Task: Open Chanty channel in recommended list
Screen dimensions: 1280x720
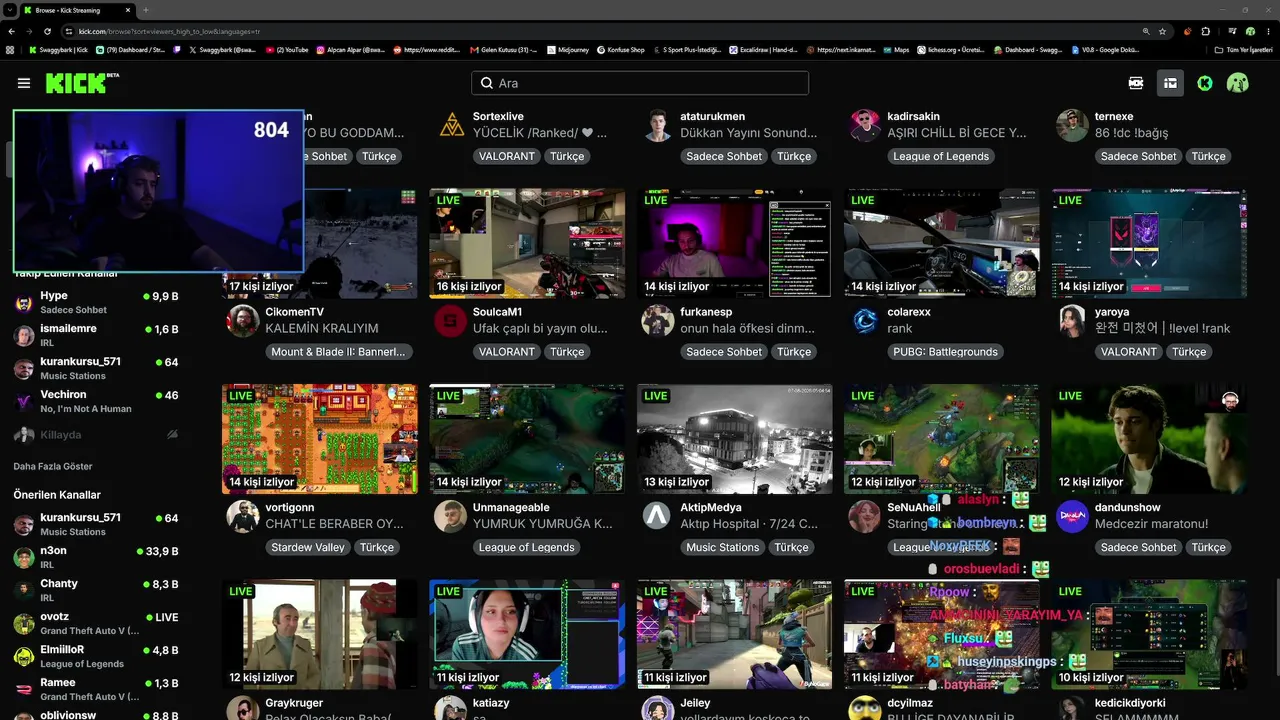Action: 96,590
